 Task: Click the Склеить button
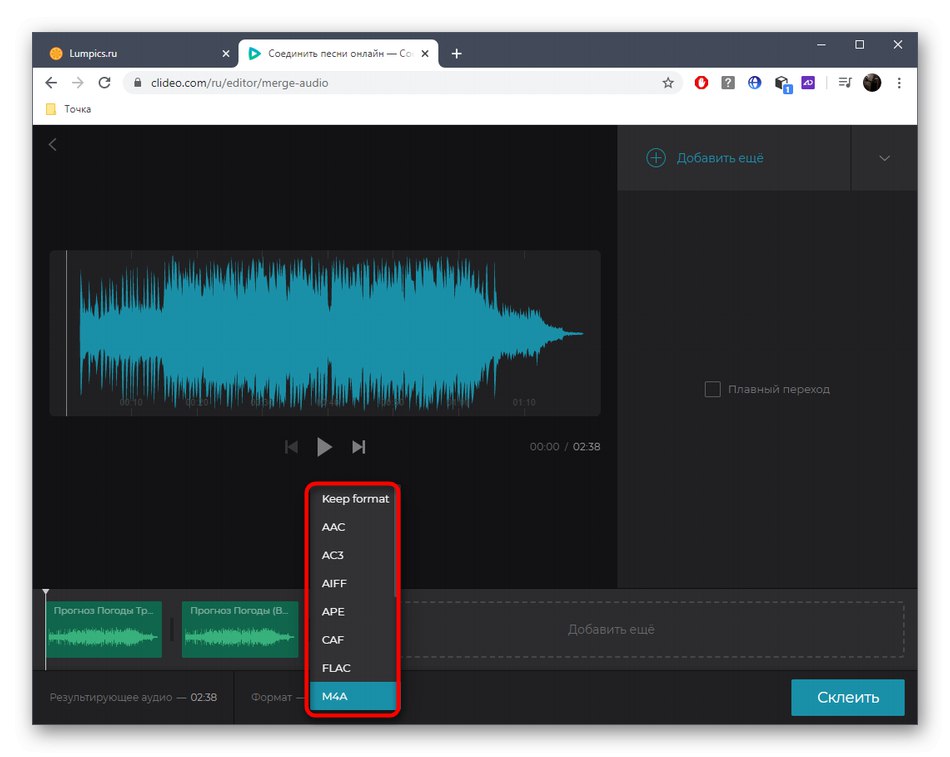click(x=848, y=698)
